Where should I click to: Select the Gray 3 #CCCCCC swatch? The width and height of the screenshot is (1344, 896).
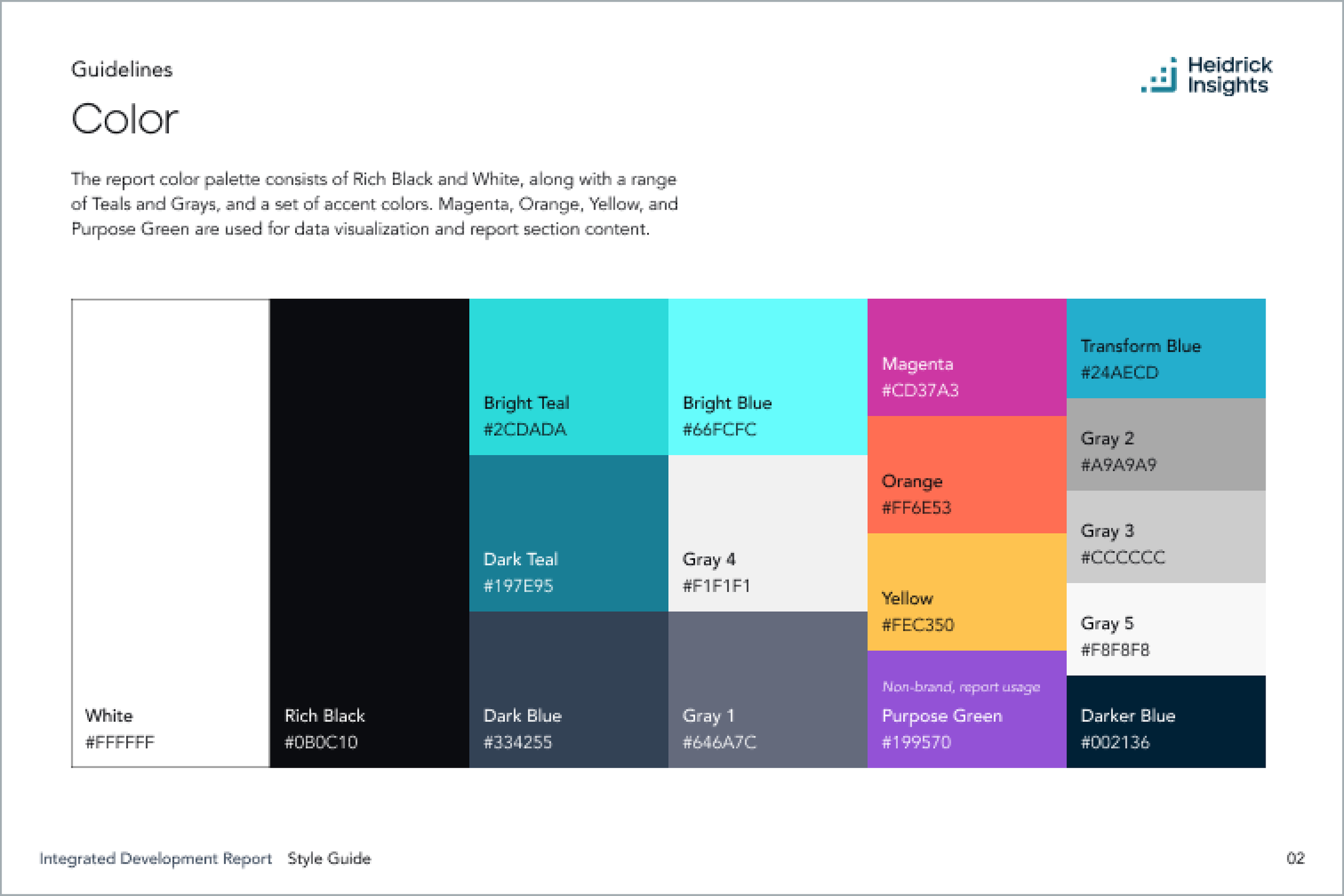(1165, 536)
